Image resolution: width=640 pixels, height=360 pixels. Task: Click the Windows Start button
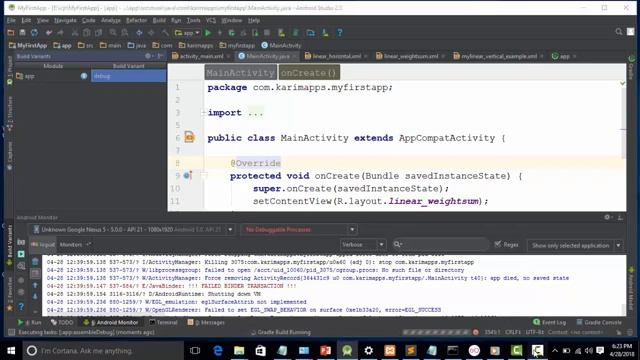pos(11,351)
